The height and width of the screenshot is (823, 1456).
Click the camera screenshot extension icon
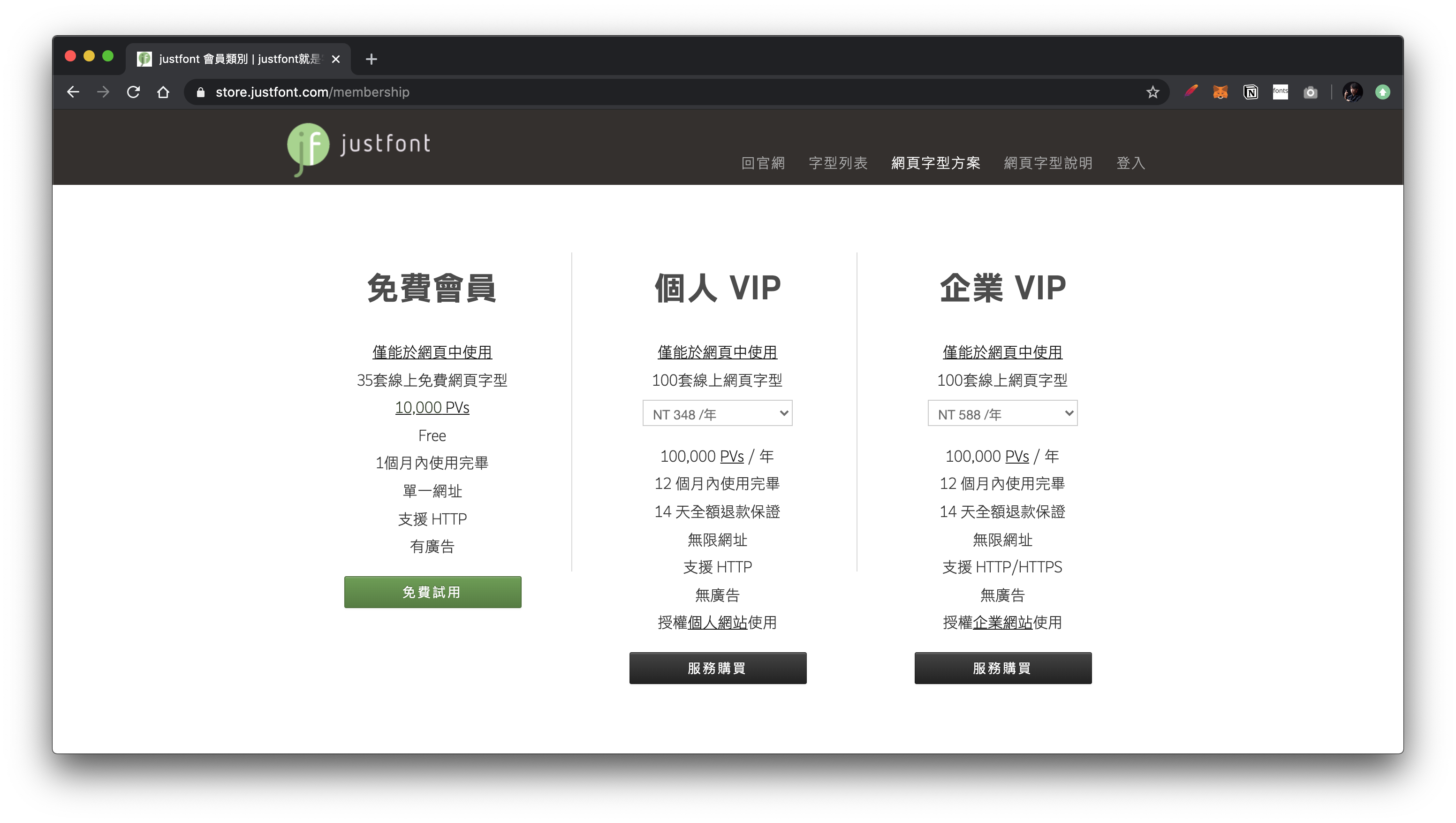click(x=1310, y=92)
